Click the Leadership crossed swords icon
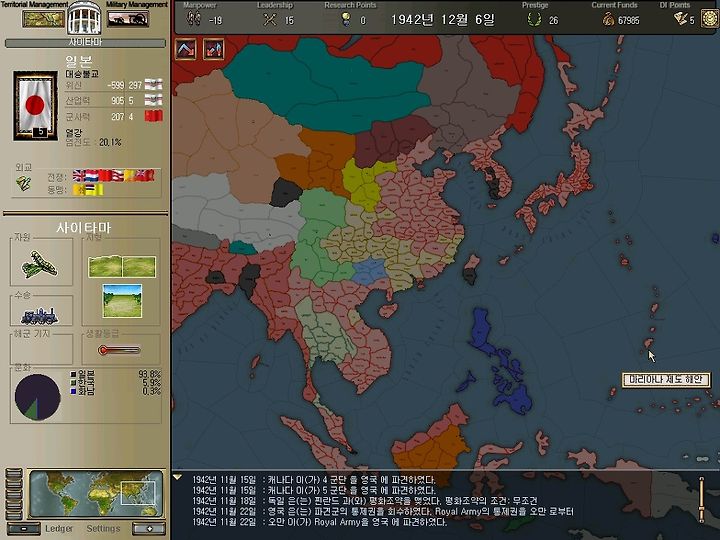 coord(270,20)
